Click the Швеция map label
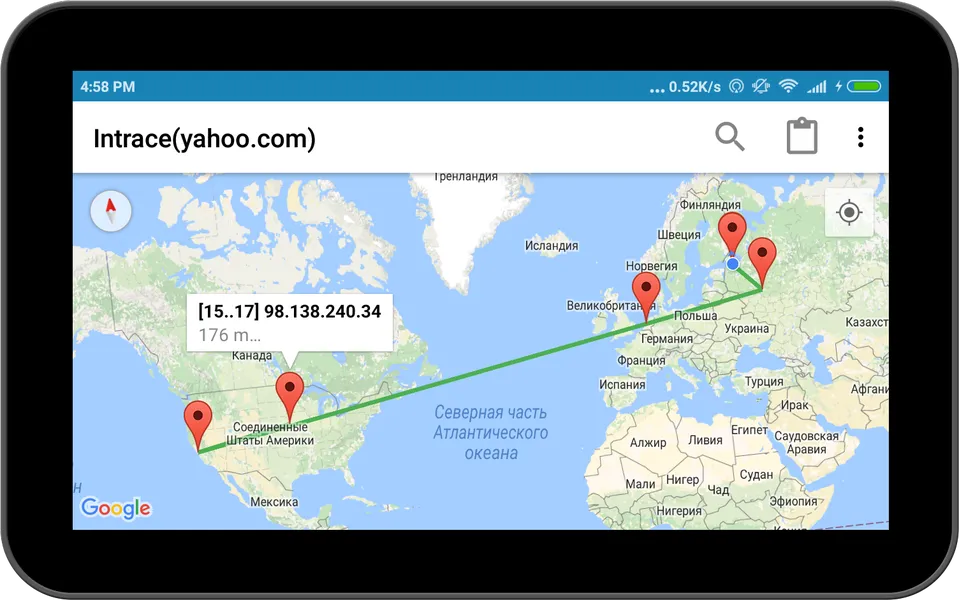The image size is (959, 600). tap(679, 235)
